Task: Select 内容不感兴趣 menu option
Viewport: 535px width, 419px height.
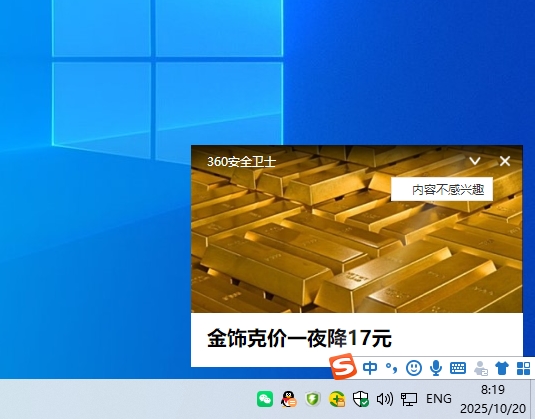Action: (x=442, y=189)
